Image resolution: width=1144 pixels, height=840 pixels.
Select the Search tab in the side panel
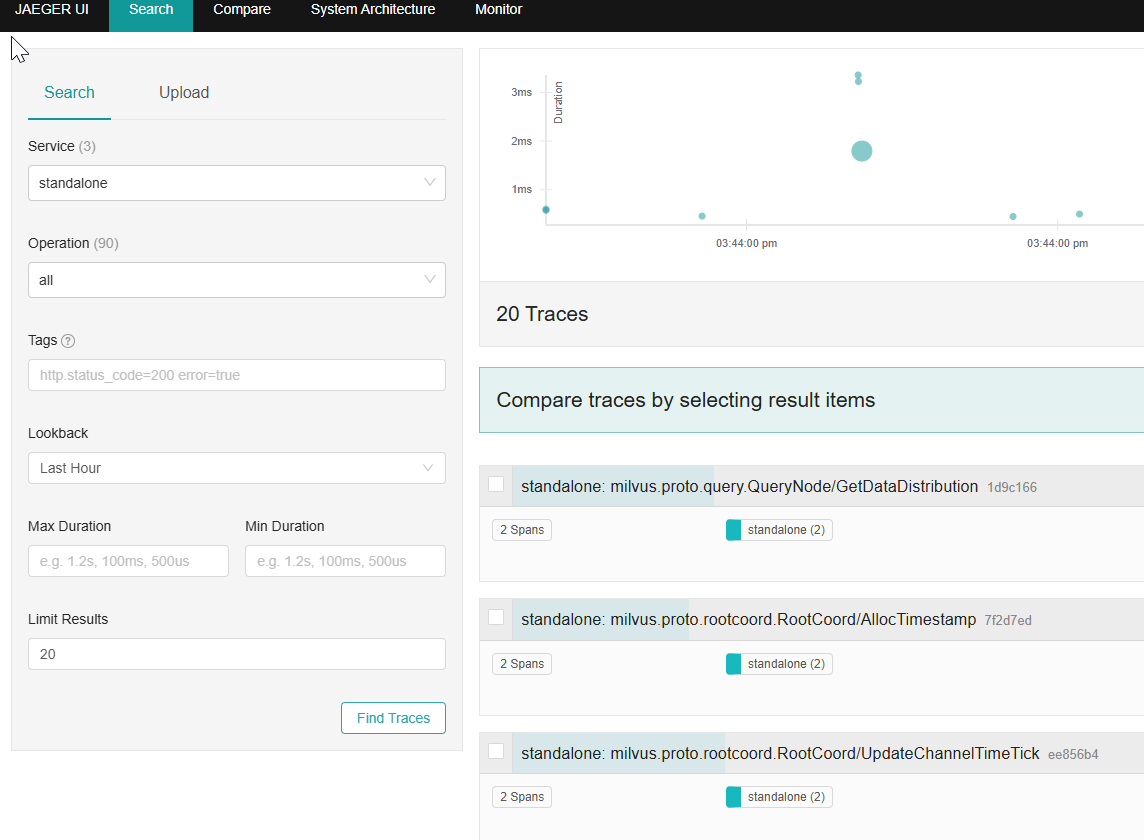(69, 93)
